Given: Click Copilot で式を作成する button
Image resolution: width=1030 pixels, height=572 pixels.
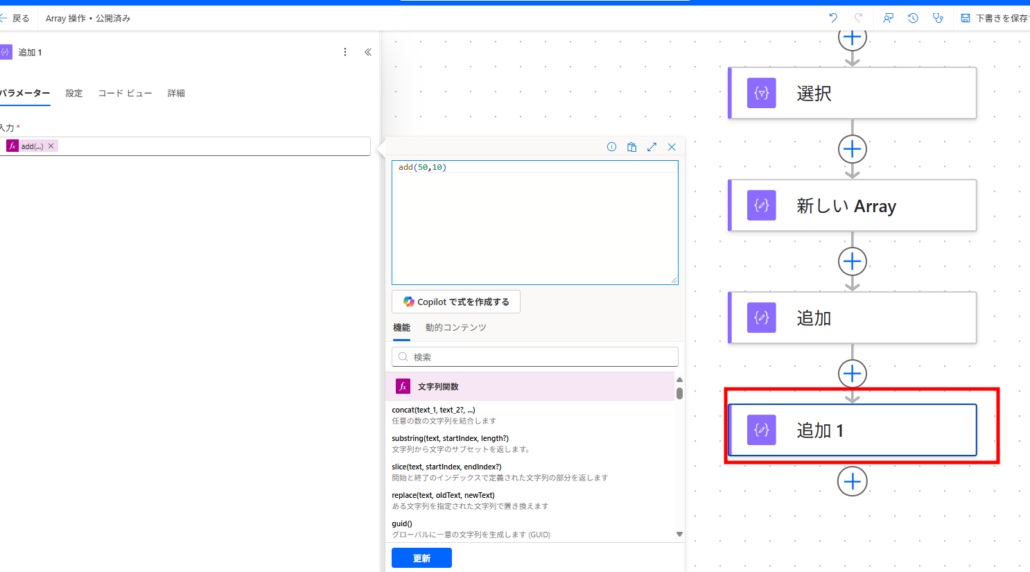Looking at the screenshot, I should click(456, 302).
